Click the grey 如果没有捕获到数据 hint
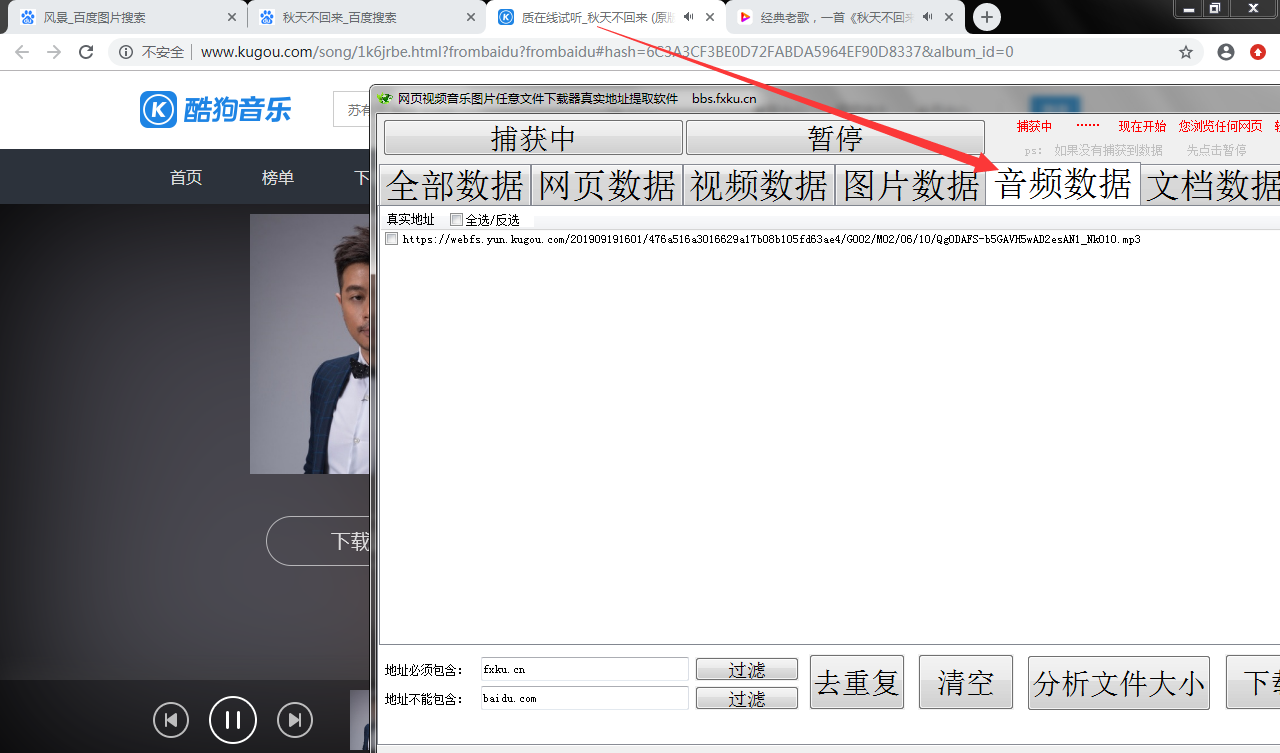1280x753 pixels. pos(1108,150)
